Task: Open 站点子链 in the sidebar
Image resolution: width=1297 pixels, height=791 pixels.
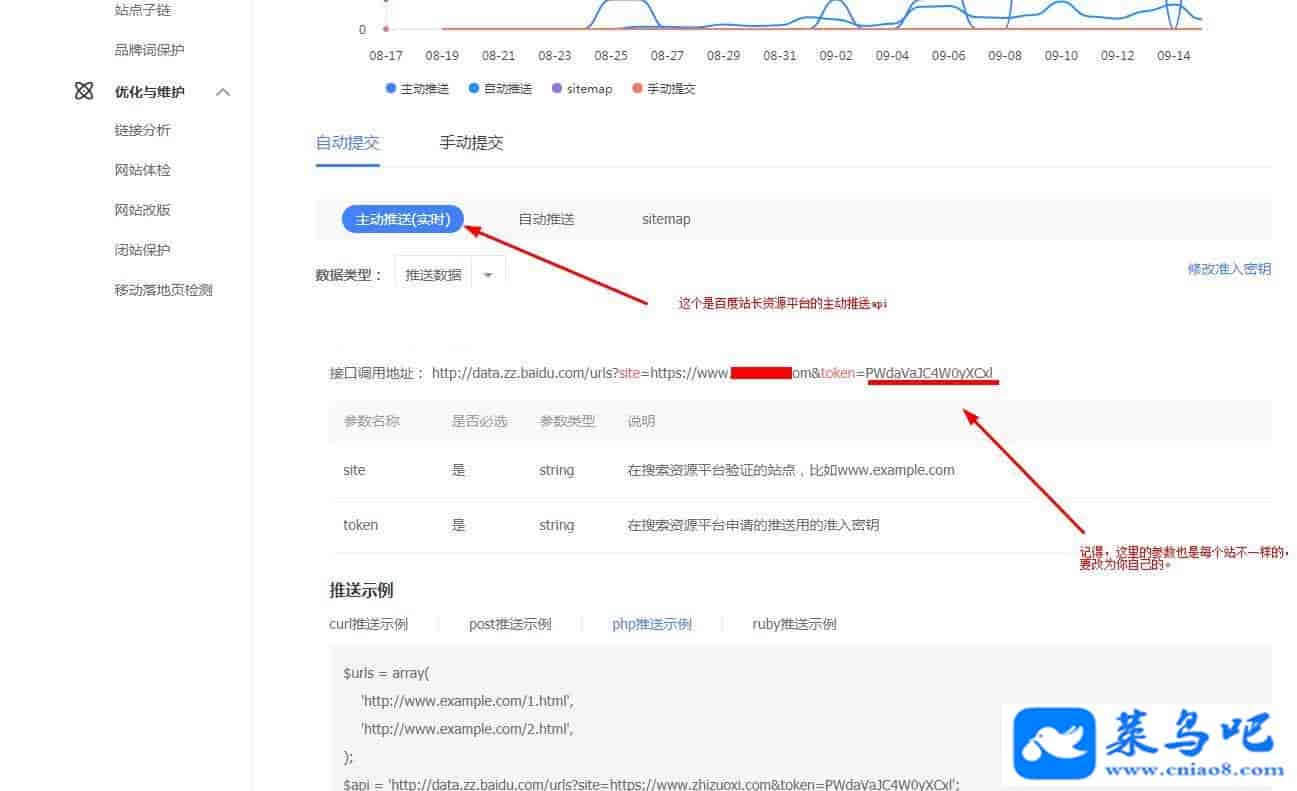Action: click(143, 10)
